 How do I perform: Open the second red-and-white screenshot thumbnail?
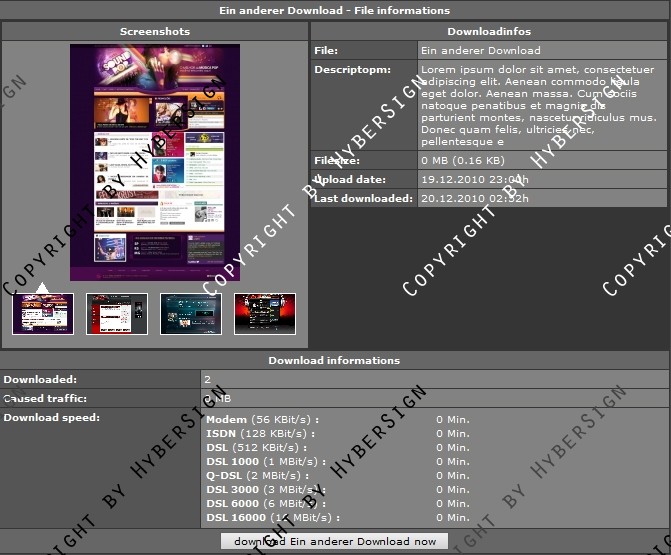pyautogui.click(x=117, y=313)
